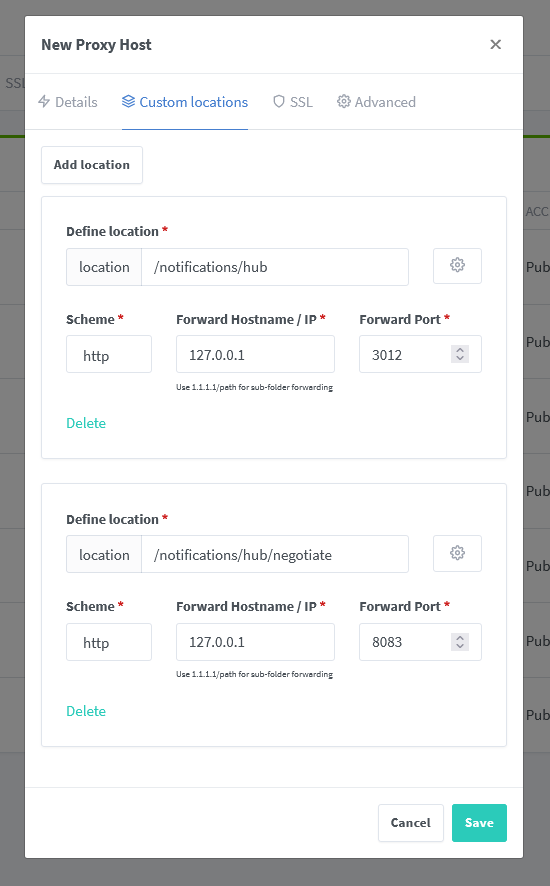Decrease the Forward Port 3012 stepper
The height and width of the screenshot is (886, 550).
(x=460, y=358)
